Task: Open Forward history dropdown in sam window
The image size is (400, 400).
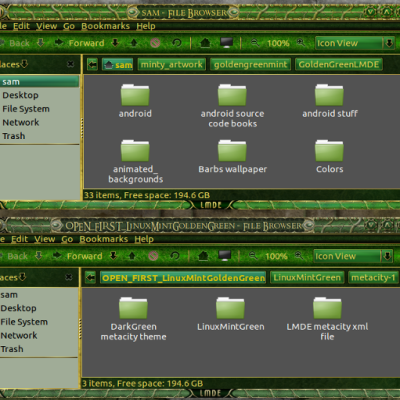Action: click(x=115, y=43)
